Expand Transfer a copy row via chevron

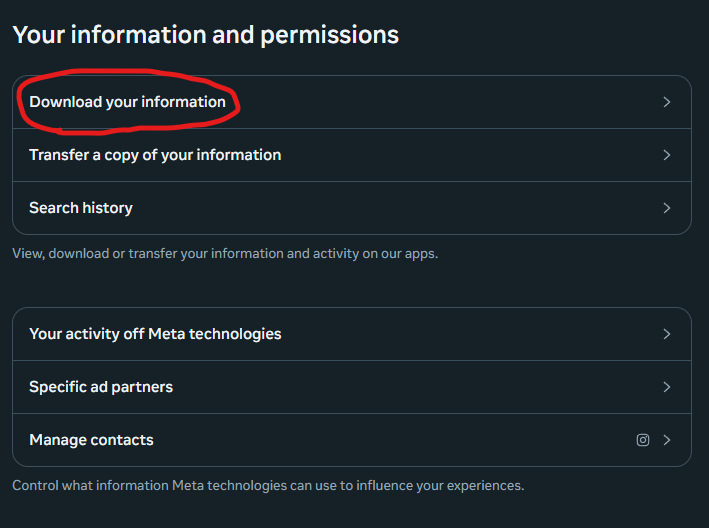[667, 155]
